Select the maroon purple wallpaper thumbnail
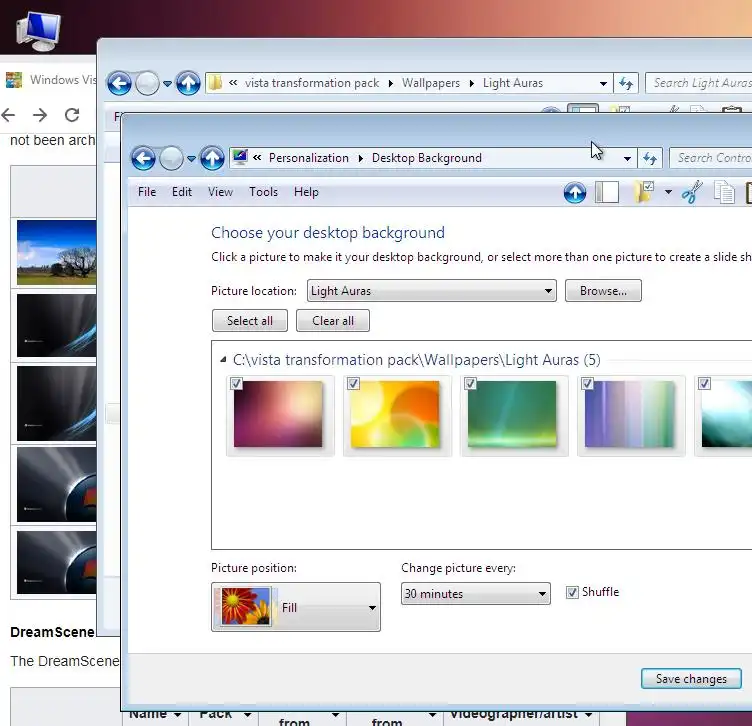The width and height of the screenshot is (752, 726). pos(278,414)
